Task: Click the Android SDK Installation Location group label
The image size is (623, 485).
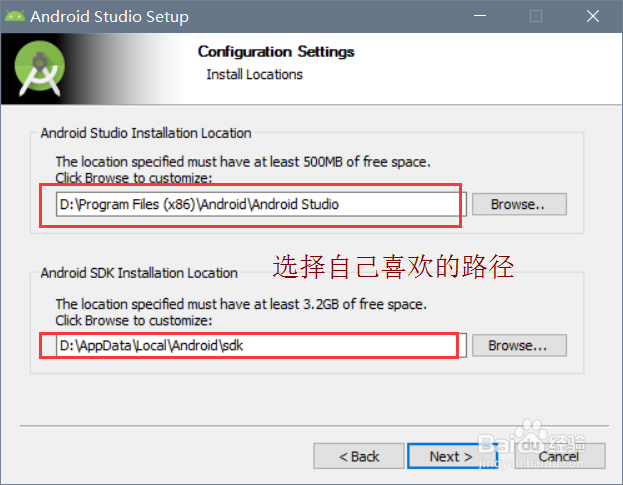Action: click(139, 273)
